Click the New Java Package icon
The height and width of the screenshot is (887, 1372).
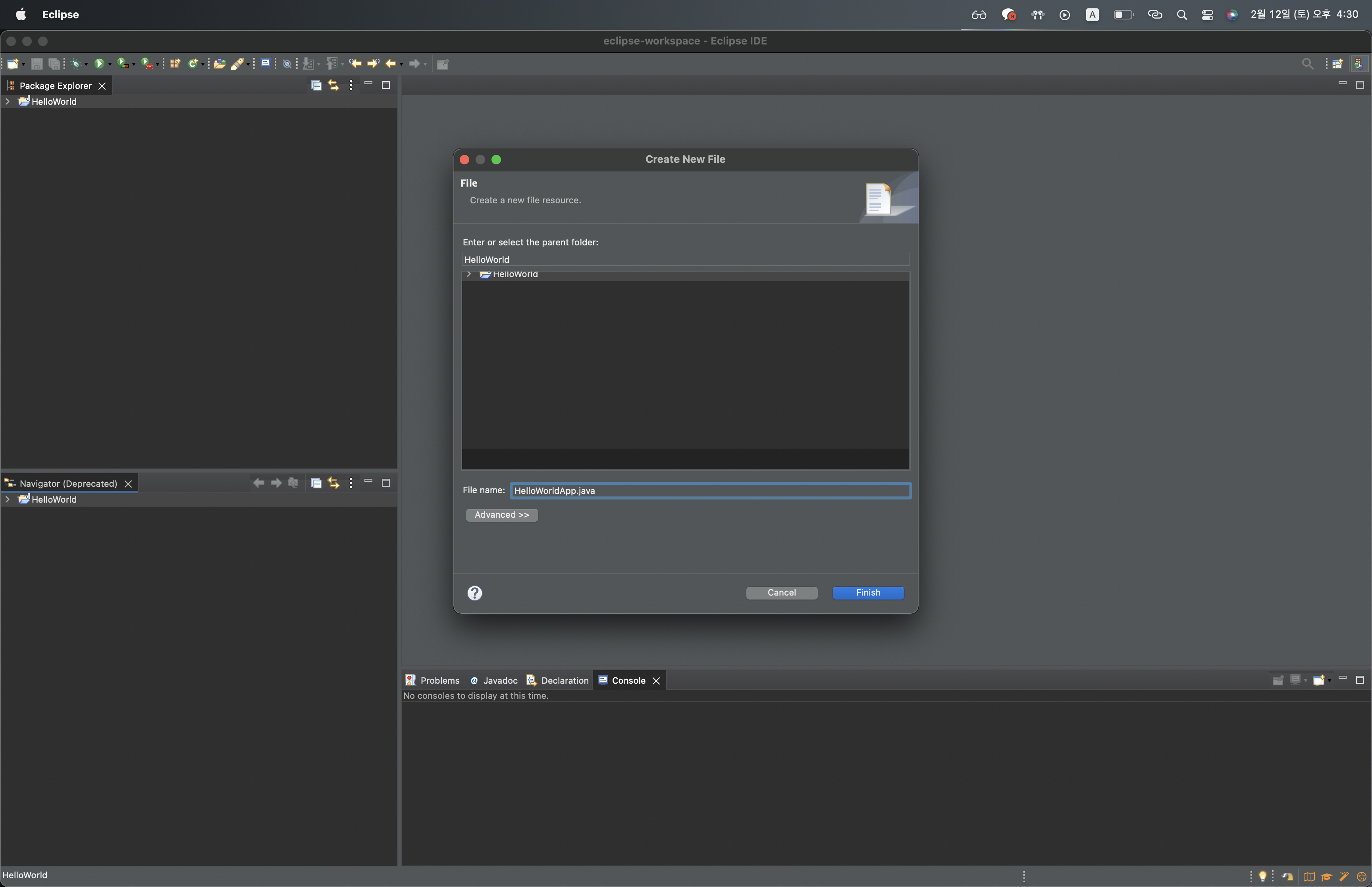(175, 64)
